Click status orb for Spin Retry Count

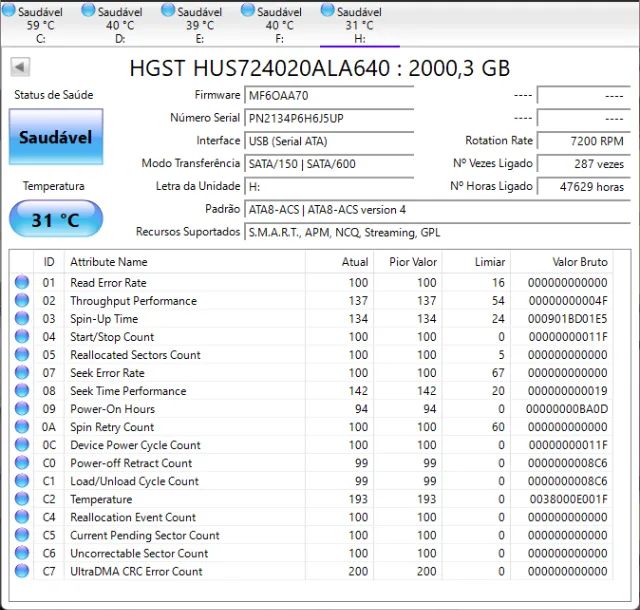[x=22, y=427]
